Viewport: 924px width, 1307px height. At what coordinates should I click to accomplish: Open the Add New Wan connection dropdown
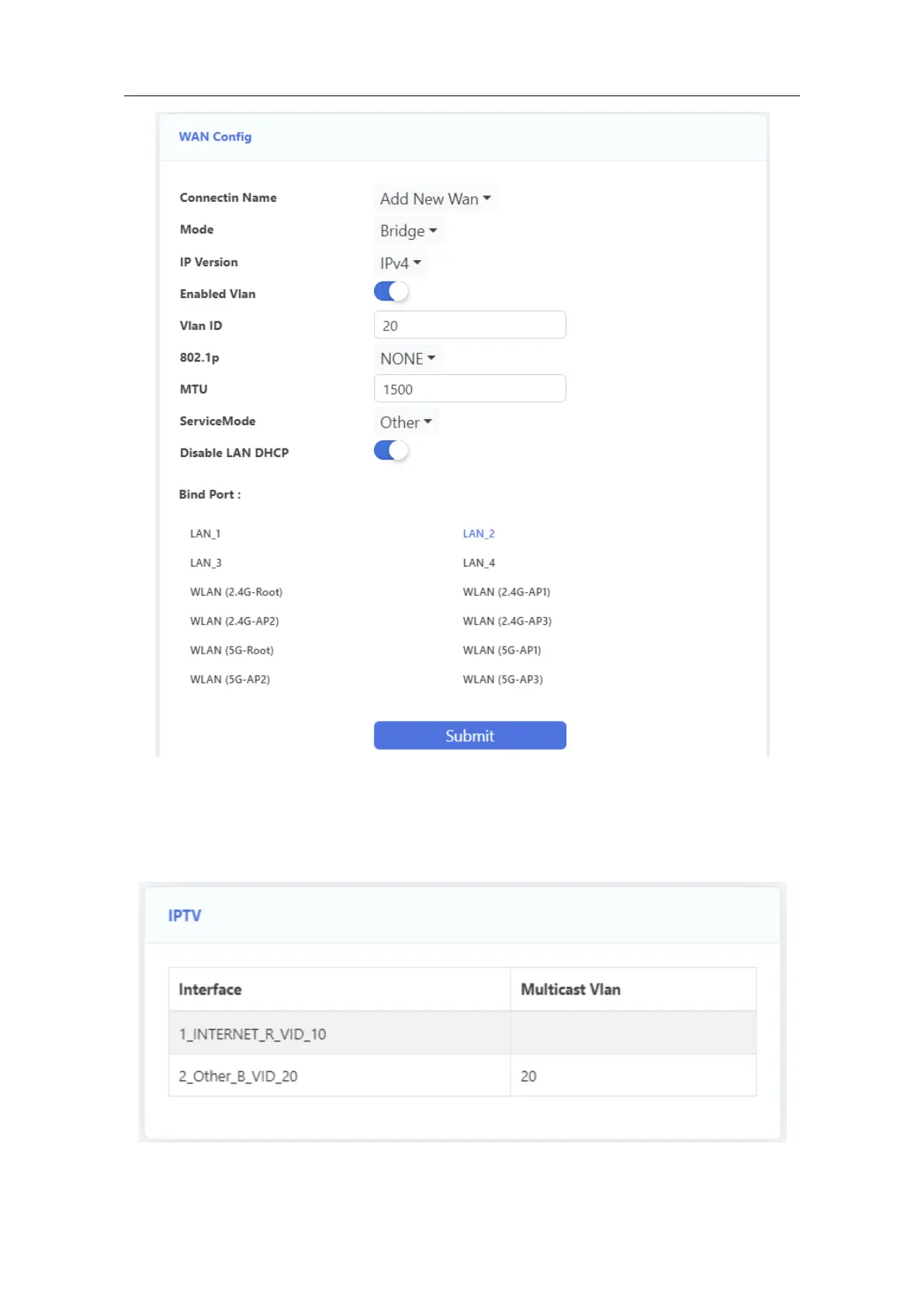click(x=434, y=199)
